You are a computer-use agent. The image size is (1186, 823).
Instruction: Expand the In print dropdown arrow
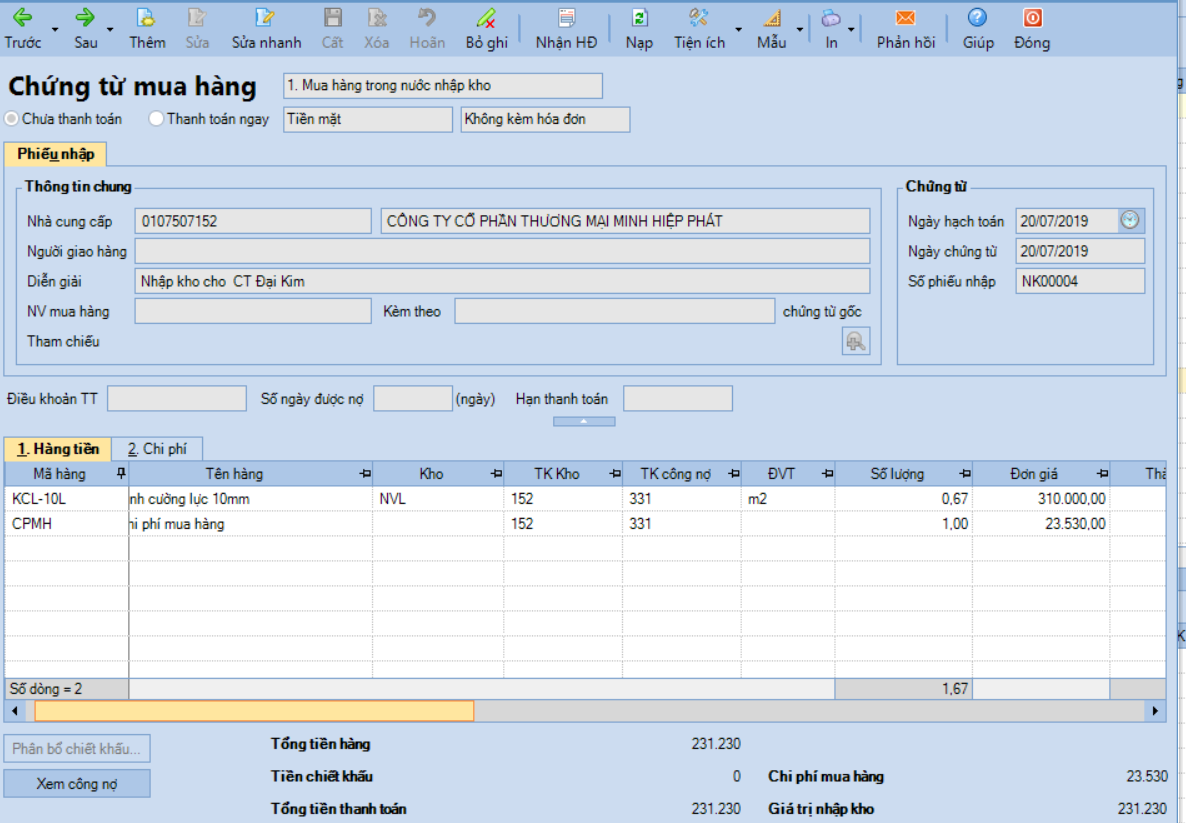tap(851, 30)
